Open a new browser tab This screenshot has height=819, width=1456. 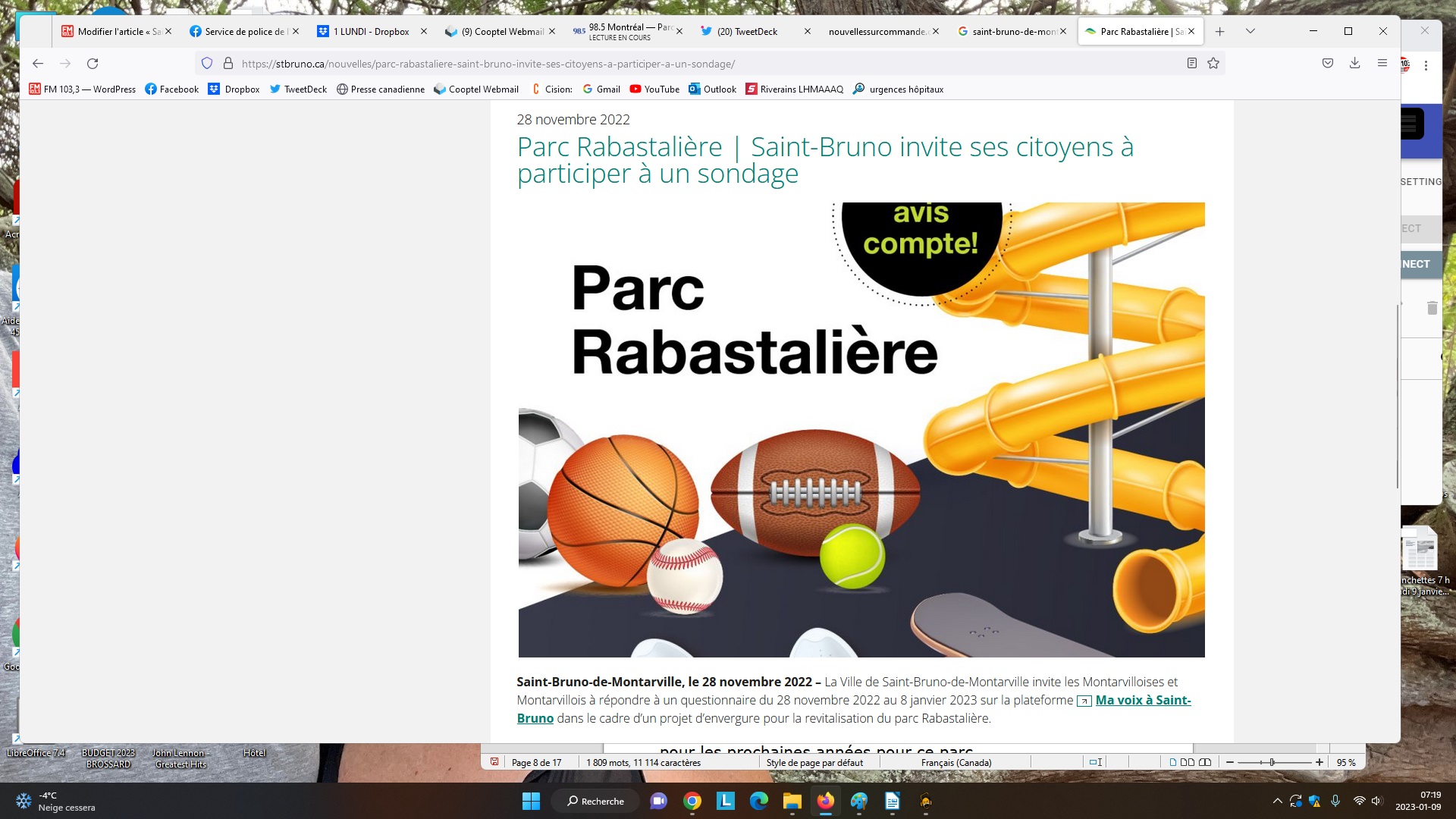1219,31
